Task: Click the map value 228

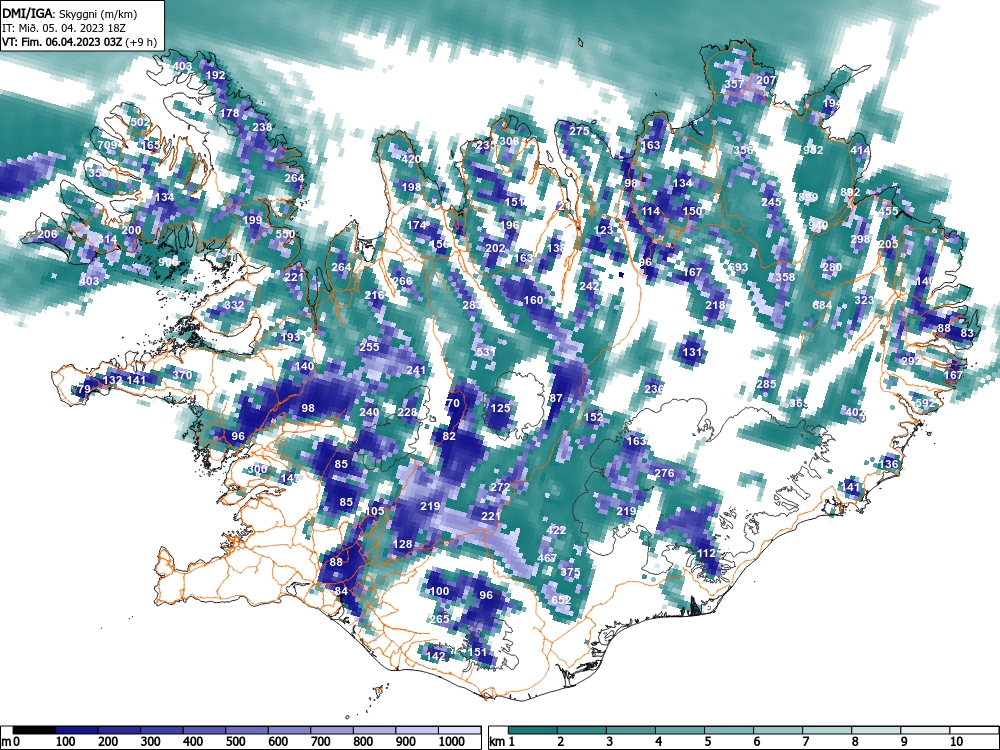Action: pos(407,413)
